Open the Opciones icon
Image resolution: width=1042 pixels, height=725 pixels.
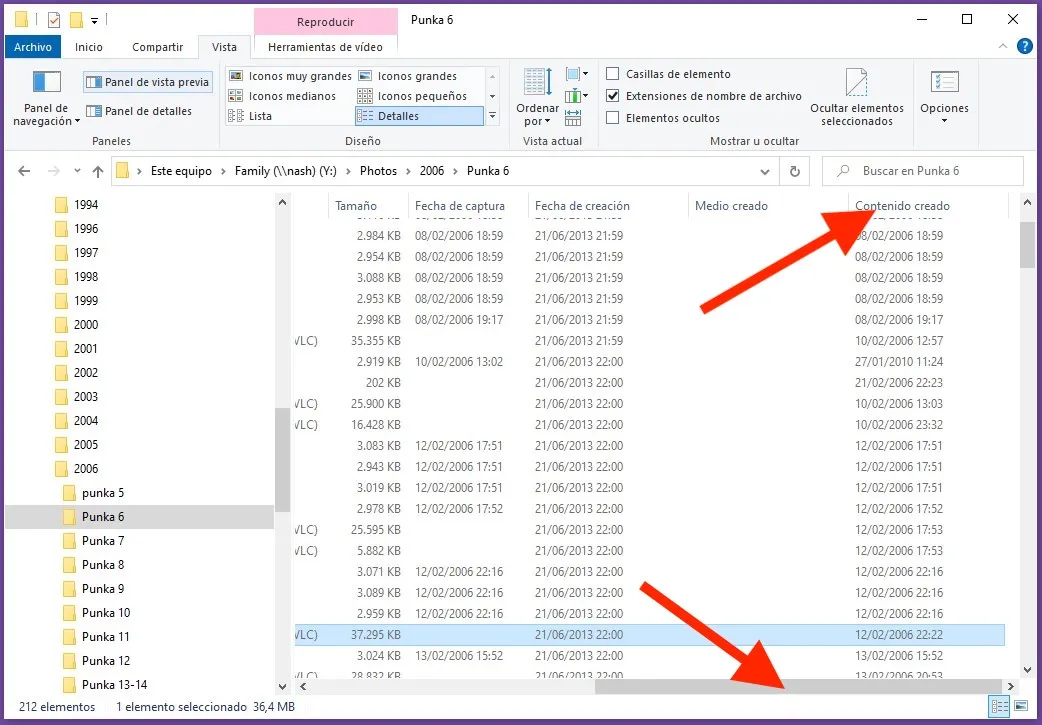(944, 84)
